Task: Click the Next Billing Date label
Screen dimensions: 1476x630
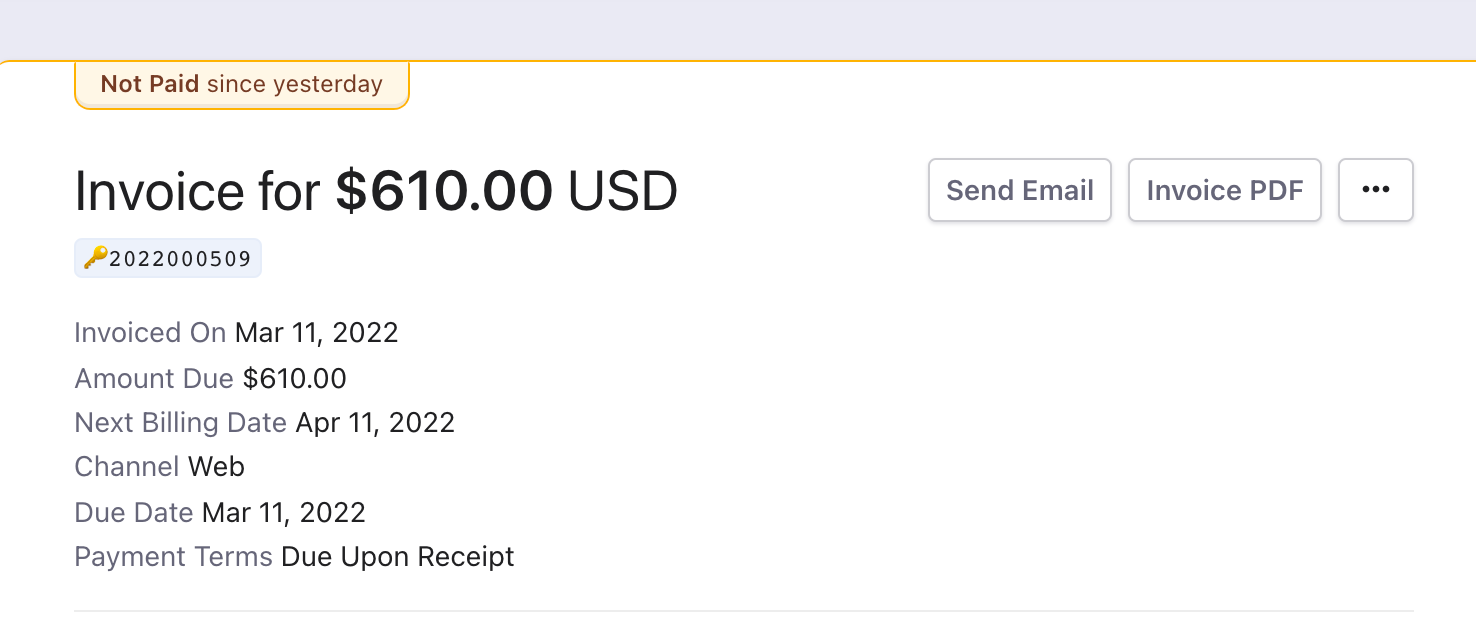Action: coord(180,423)
